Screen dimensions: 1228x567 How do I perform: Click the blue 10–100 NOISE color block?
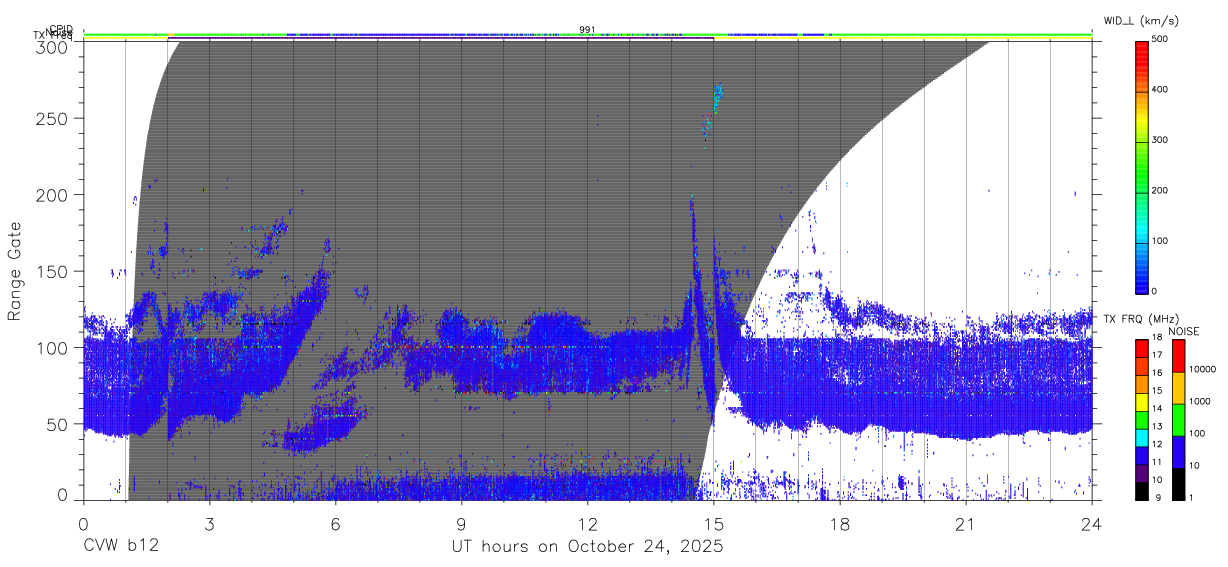[1178, 452]
